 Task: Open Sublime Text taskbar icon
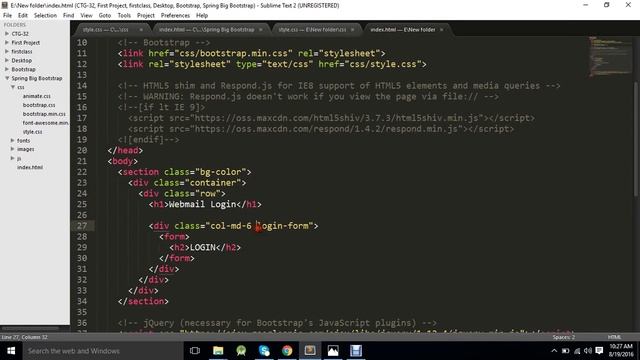point(310,351)
